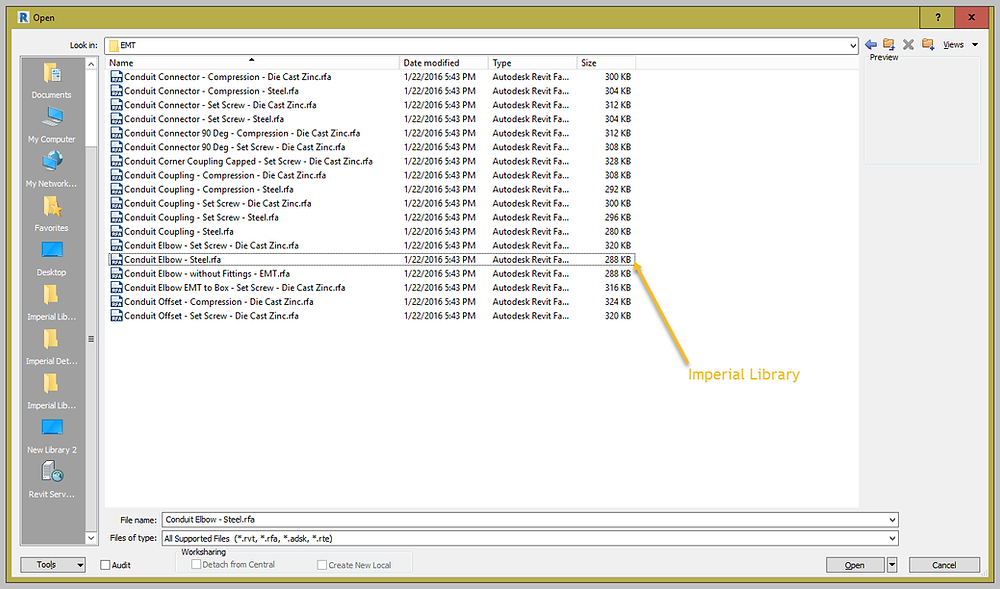The height and width of the screenshot is (589, 1000).
Task: Click the places bar scroll down arrow
Action: pos(91,538)
